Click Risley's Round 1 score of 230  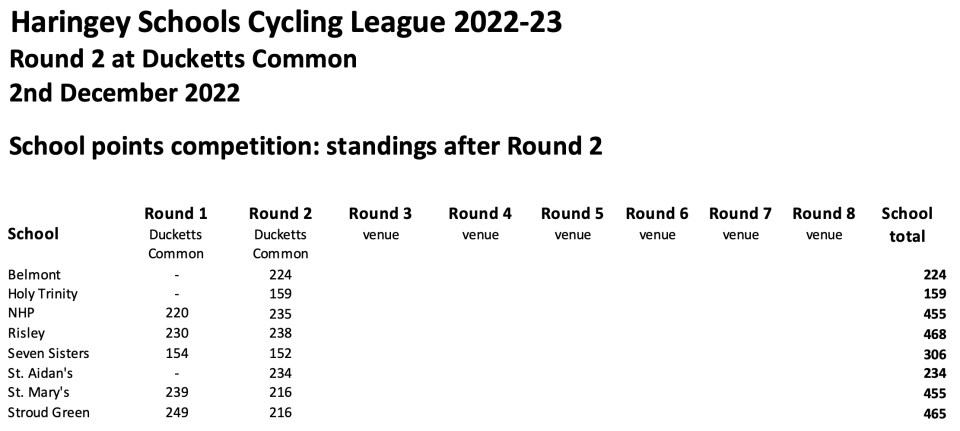[x=176, y=333]
